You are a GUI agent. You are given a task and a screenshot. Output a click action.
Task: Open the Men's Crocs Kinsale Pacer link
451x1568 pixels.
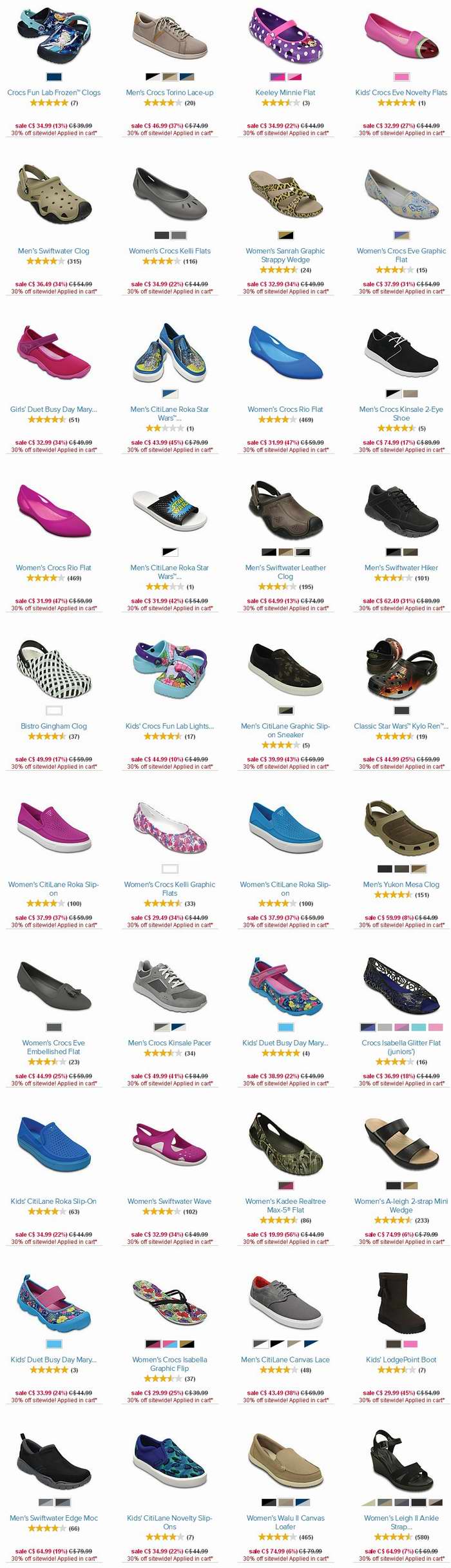169,1043
